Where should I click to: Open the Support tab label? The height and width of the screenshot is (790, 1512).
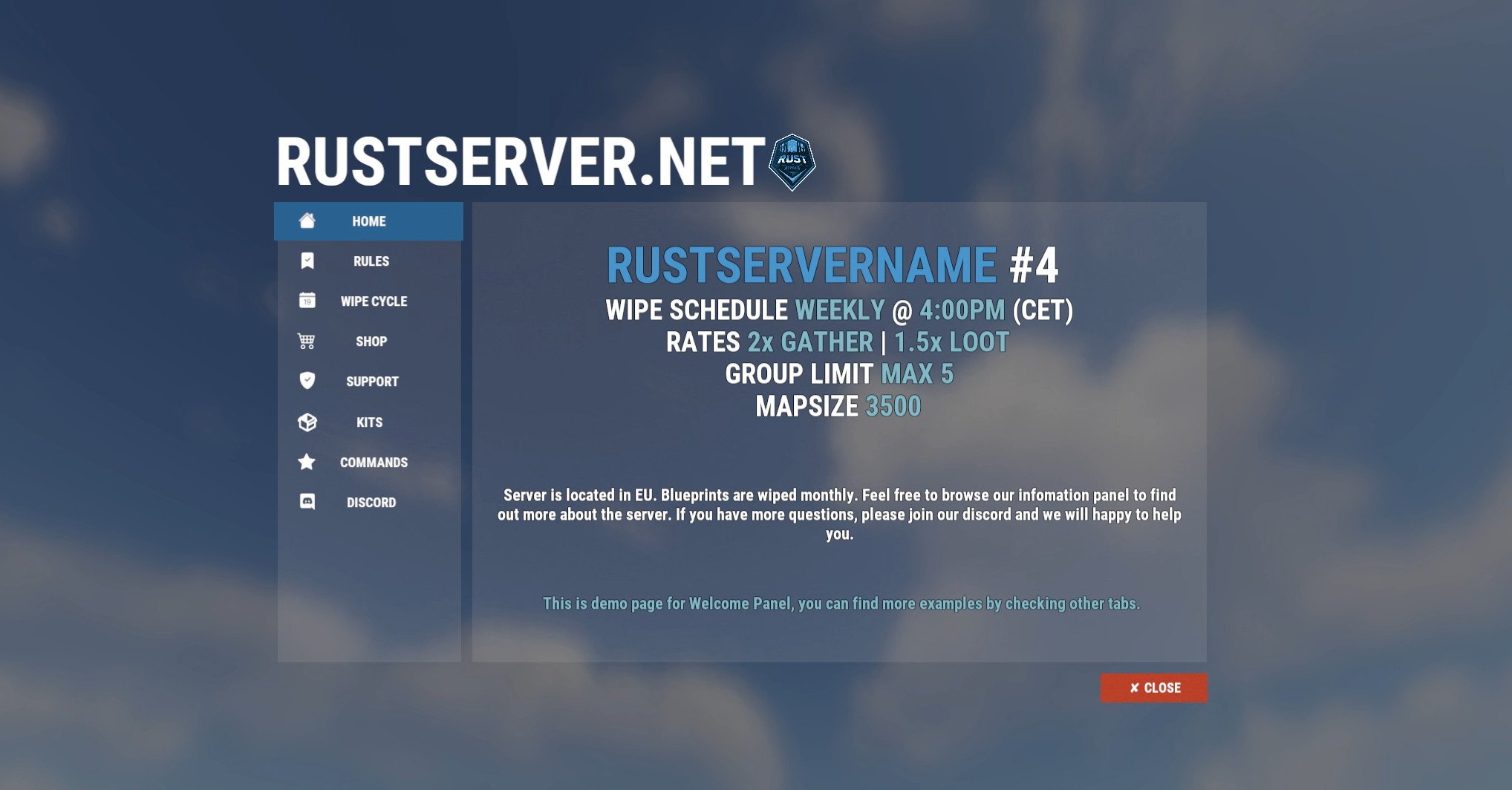(x=372, y=382)
